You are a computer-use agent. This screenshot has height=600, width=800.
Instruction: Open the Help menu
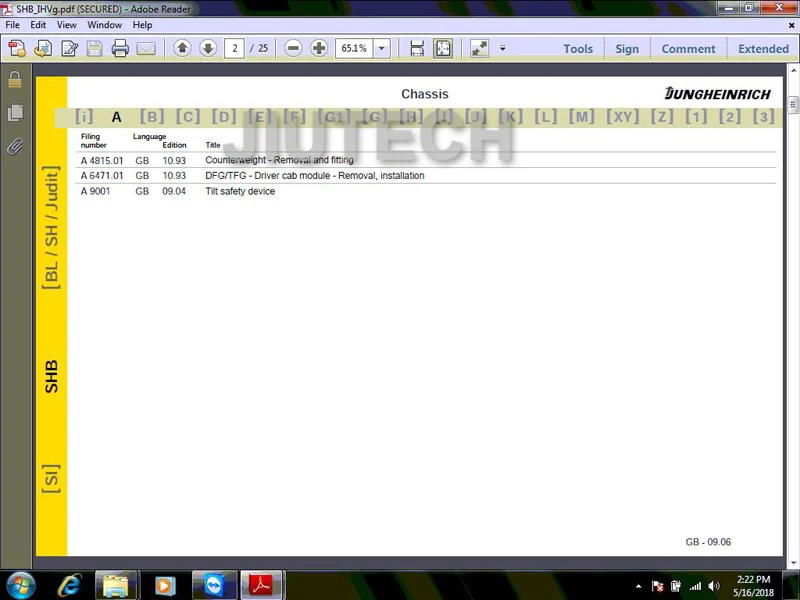pos(142,24)
